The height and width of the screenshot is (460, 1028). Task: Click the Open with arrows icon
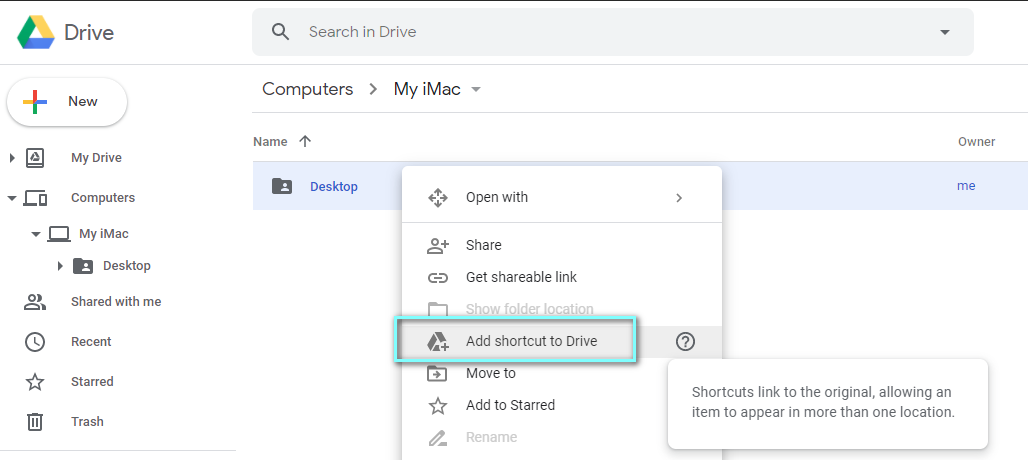tap(438, 198)
